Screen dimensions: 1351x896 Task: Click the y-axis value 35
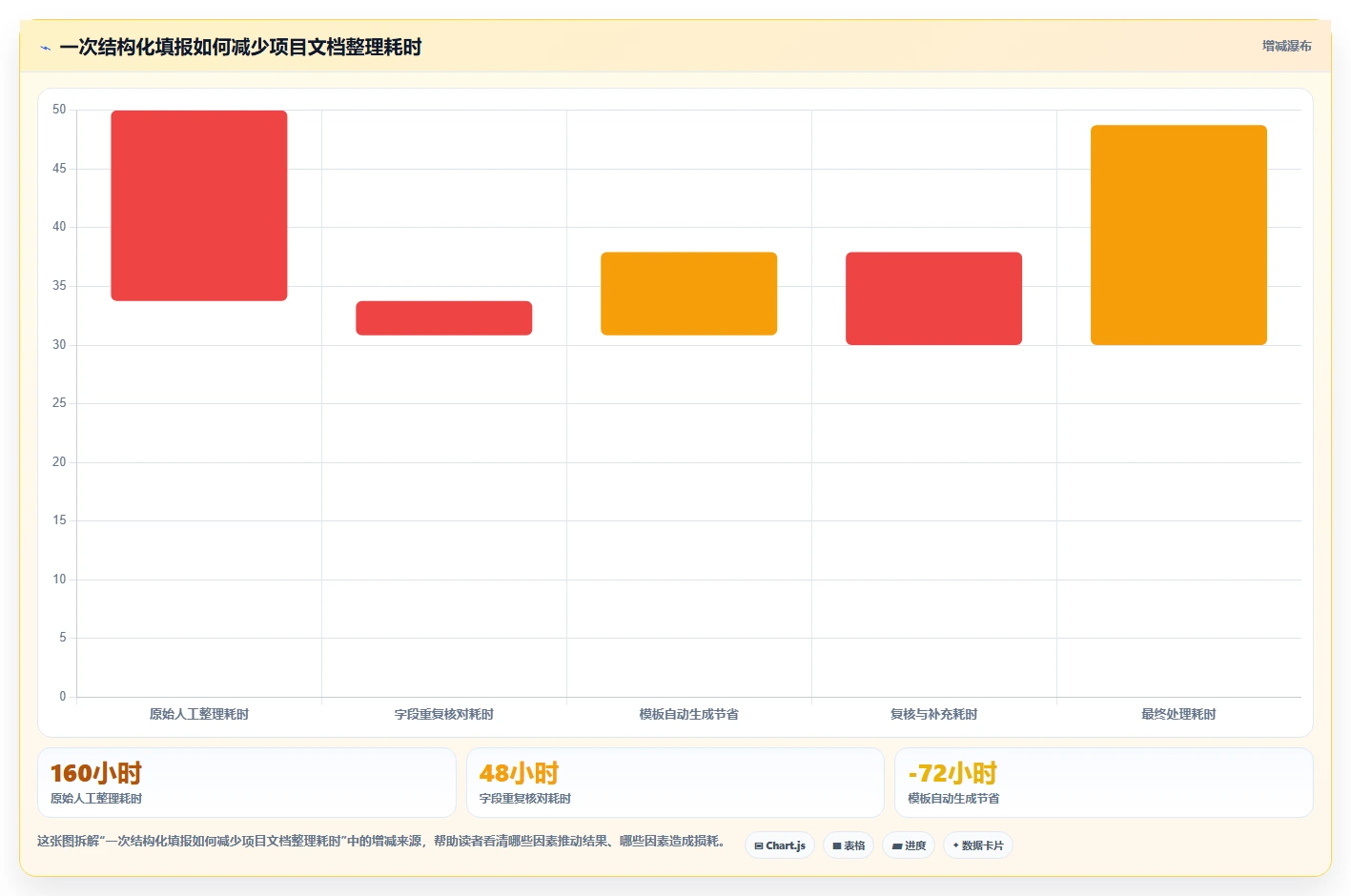point(59,286)
